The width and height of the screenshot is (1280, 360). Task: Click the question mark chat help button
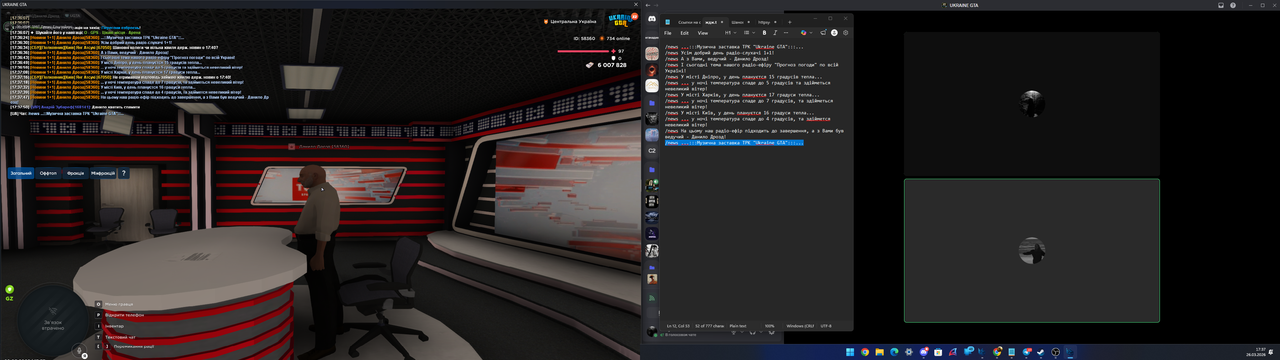pos(124,173)
